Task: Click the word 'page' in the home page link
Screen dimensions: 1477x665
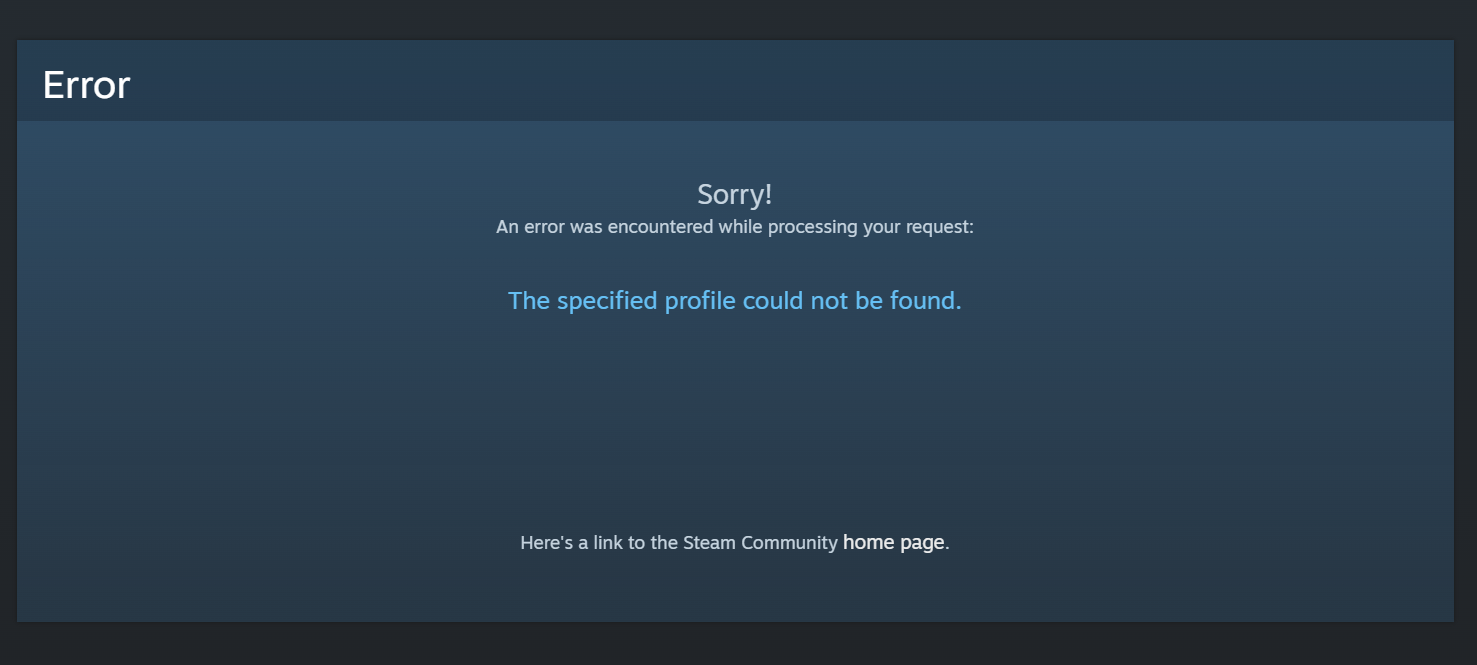Action: point(922,544)
